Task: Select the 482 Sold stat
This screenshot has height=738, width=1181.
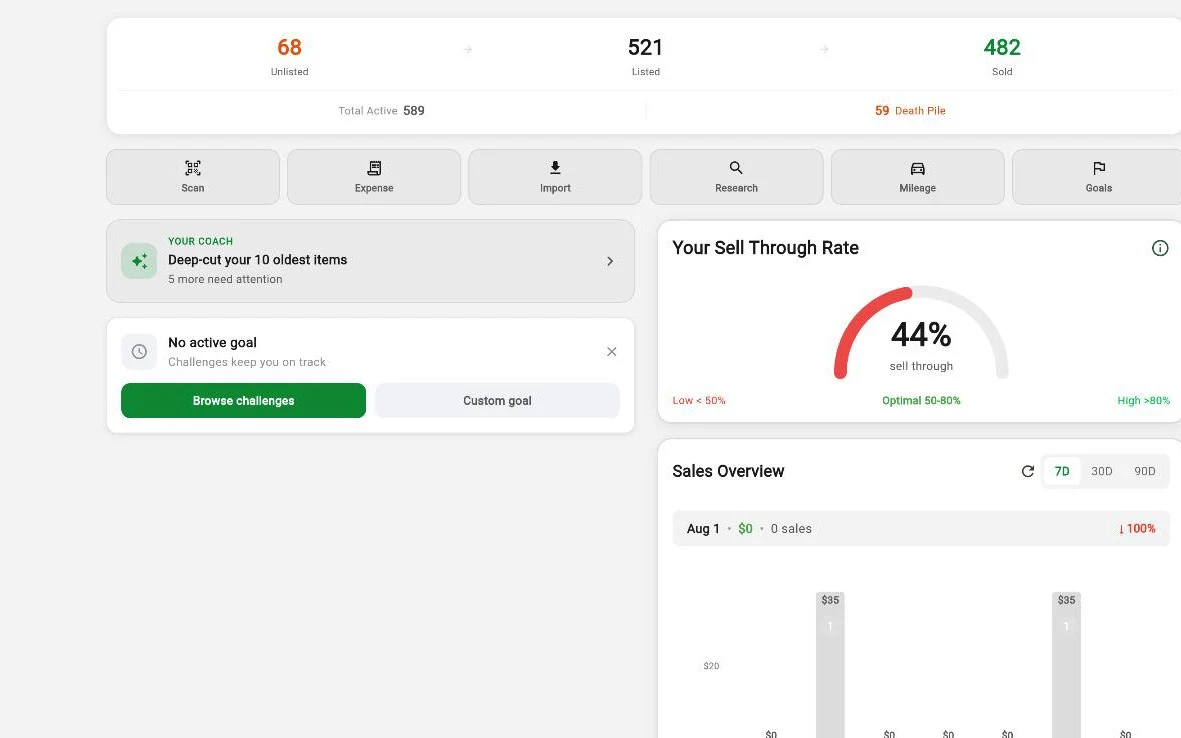Action: tap(1002, 56)
